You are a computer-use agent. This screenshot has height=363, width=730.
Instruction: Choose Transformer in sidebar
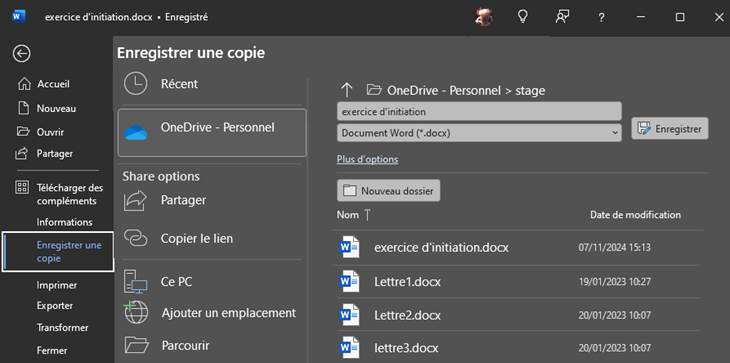pos(62,328)
